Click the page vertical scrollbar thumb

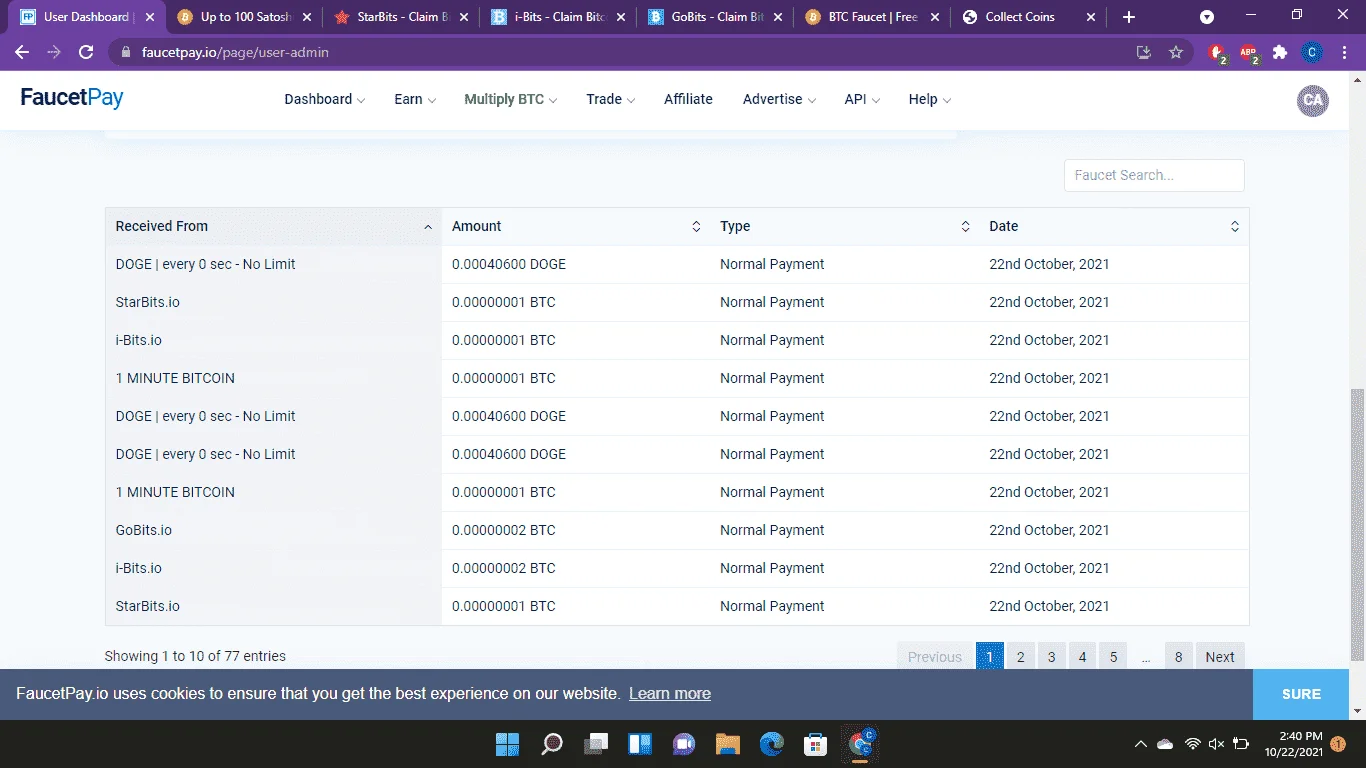pos(1357,525)
